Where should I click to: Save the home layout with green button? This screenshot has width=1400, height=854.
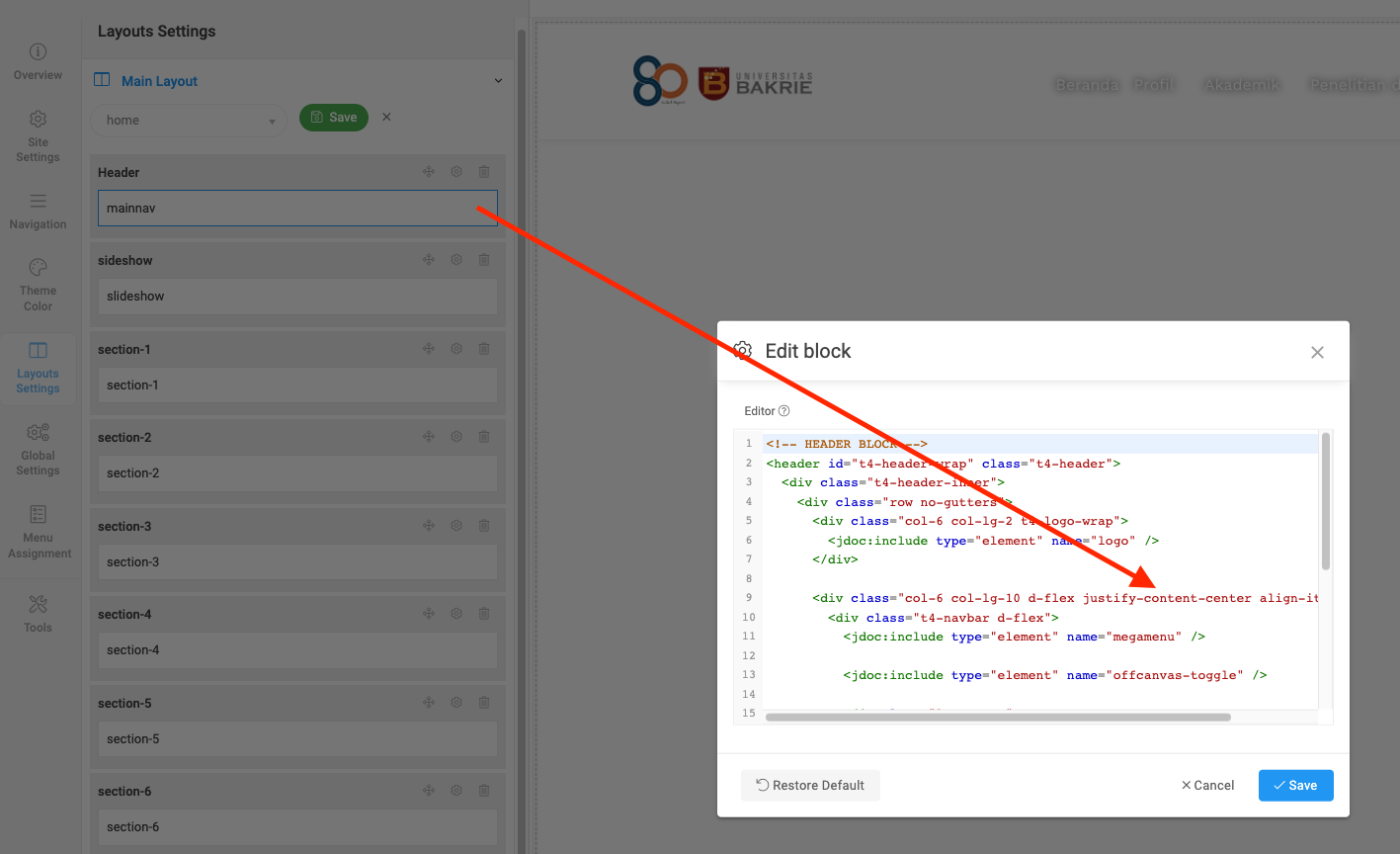tap(334, 118)
